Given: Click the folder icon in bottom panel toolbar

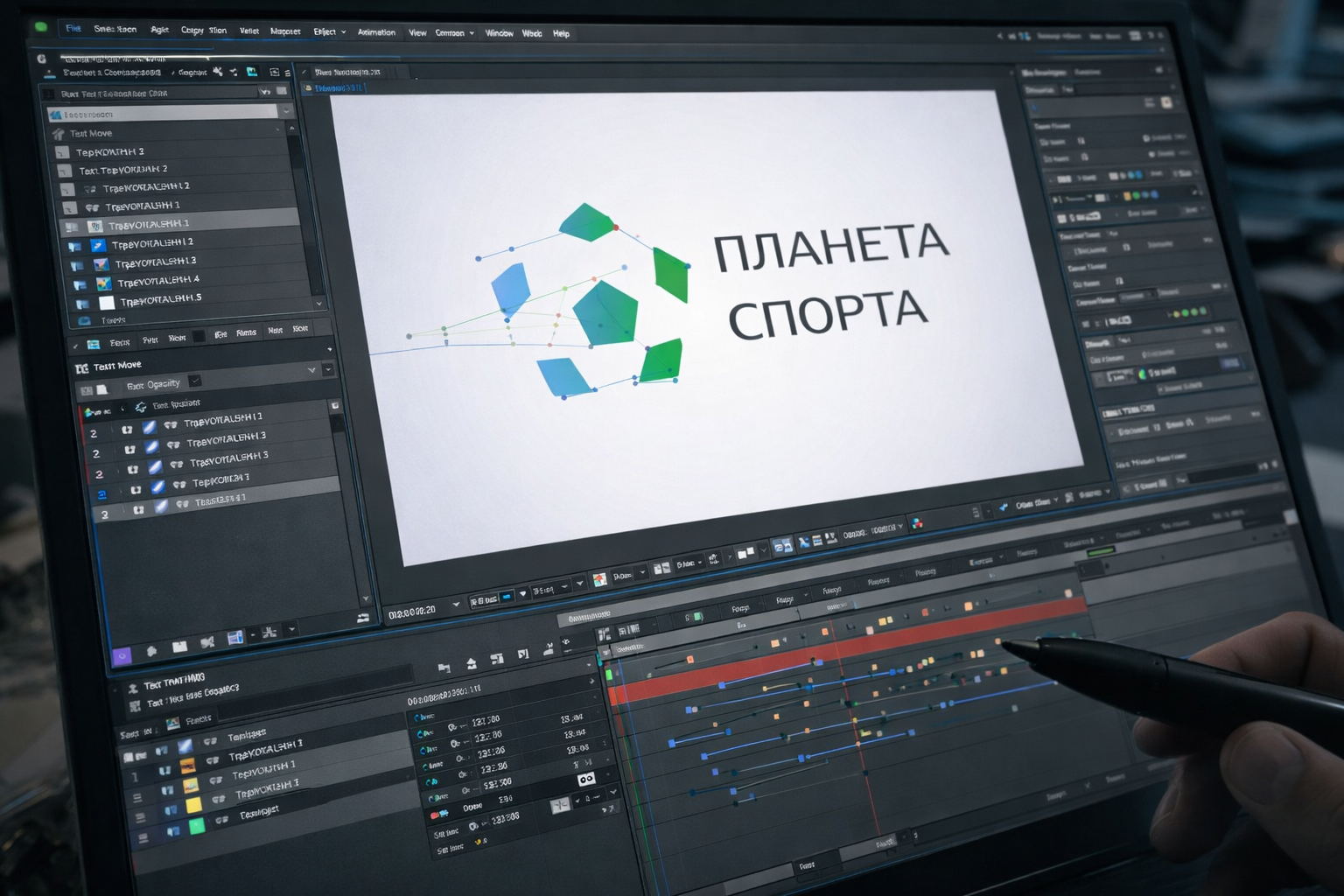Looking at the screenshot, I should (179, 647).
